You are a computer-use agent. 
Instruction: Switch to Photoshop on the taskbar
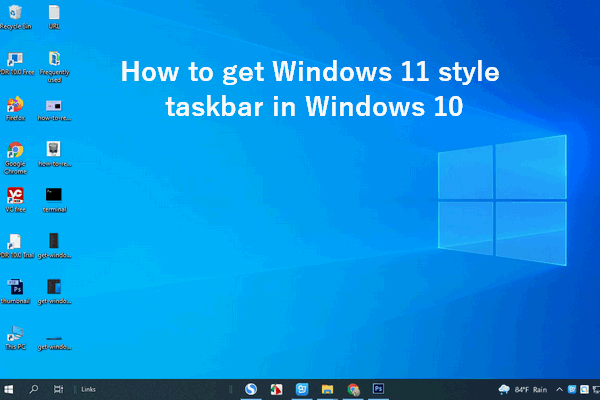point(378,389)
